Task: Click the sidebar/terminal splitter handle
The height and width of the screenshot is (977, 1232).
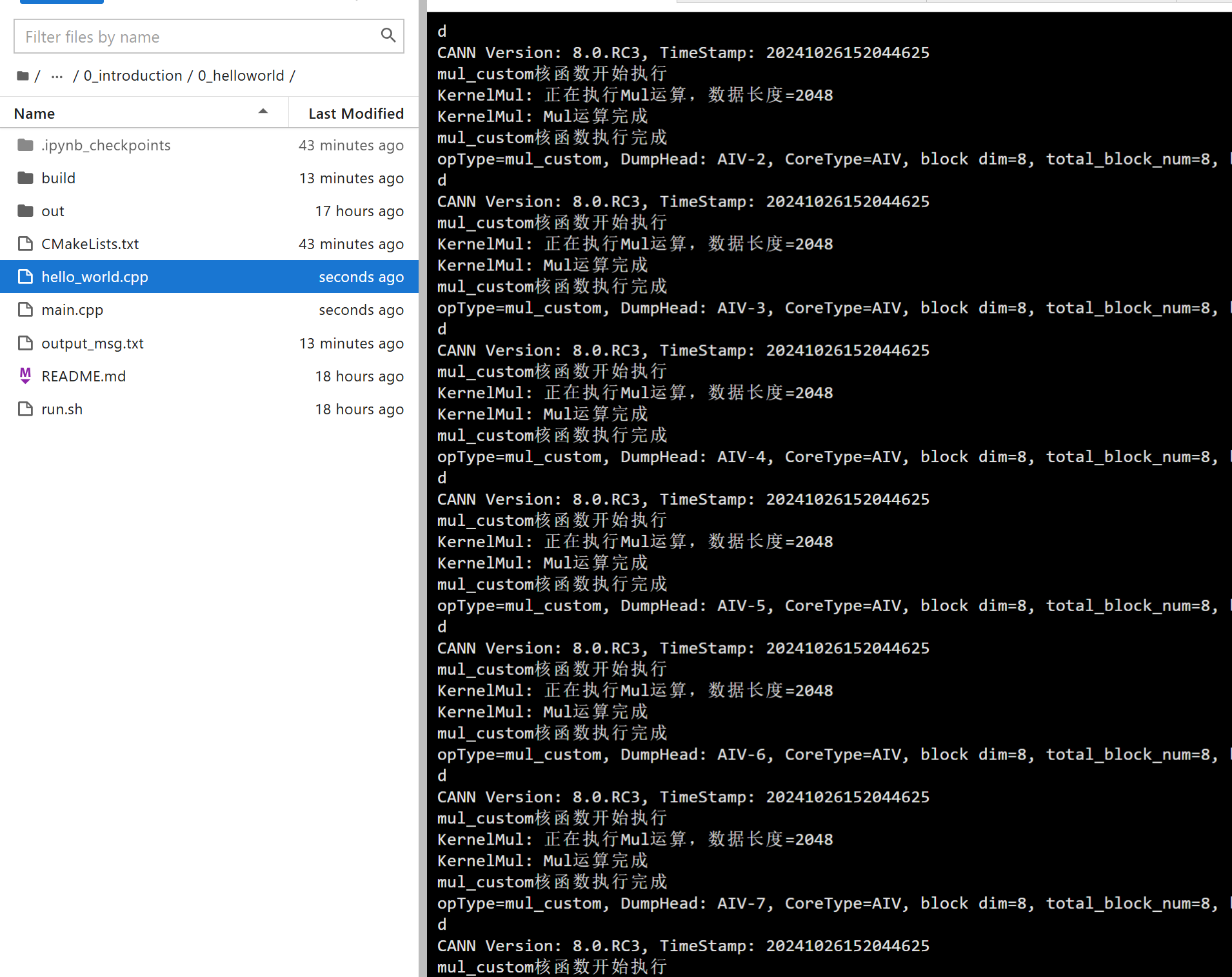Action: click(x=422, y=488)
